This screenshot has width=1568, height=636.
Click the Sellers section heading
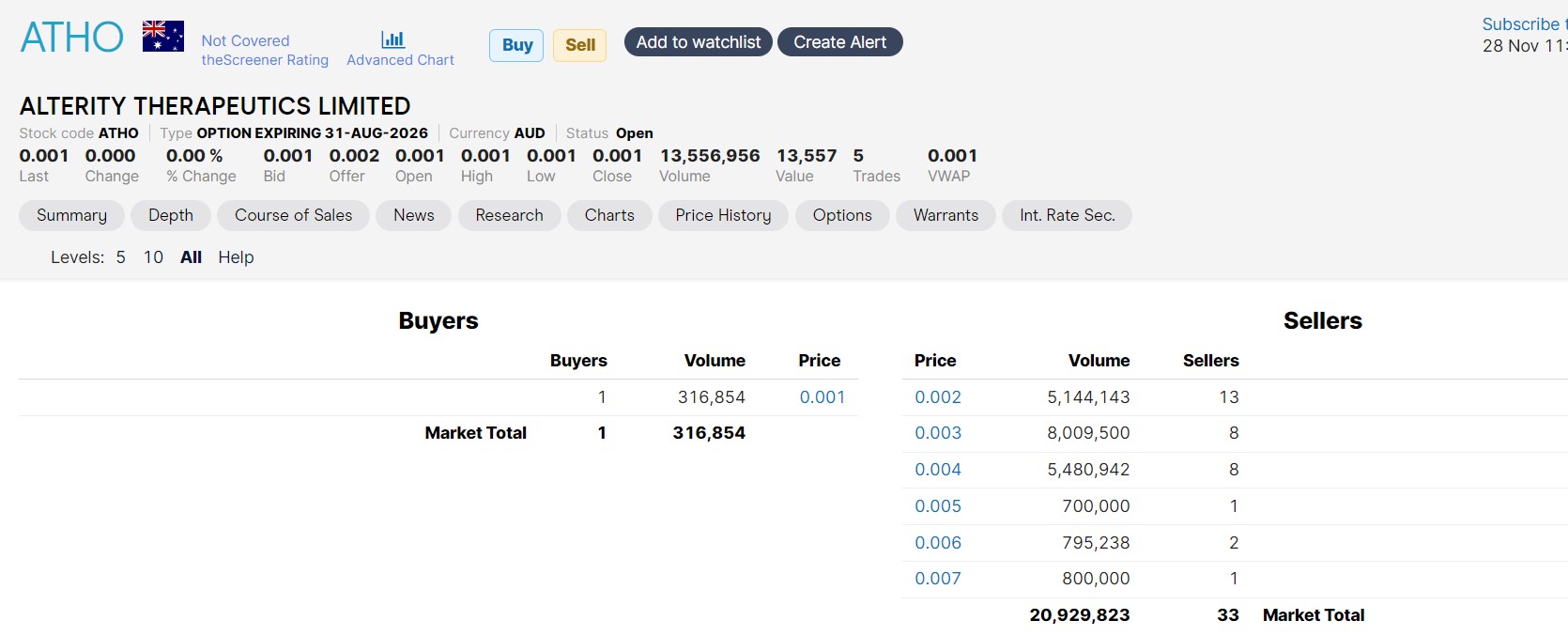coord(1322,321)
